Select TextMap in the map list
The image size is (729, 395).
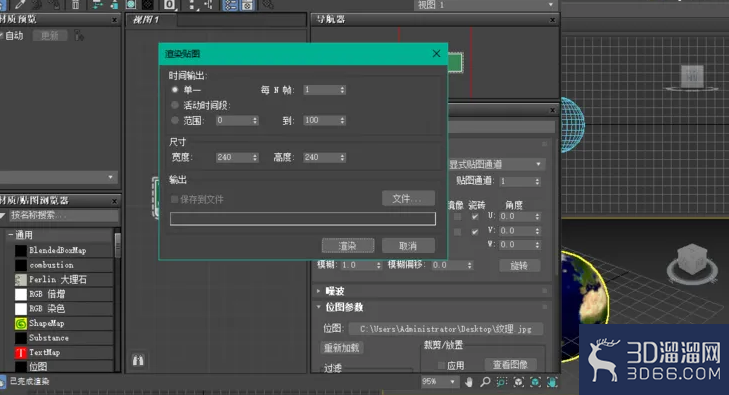click(64, 353)
